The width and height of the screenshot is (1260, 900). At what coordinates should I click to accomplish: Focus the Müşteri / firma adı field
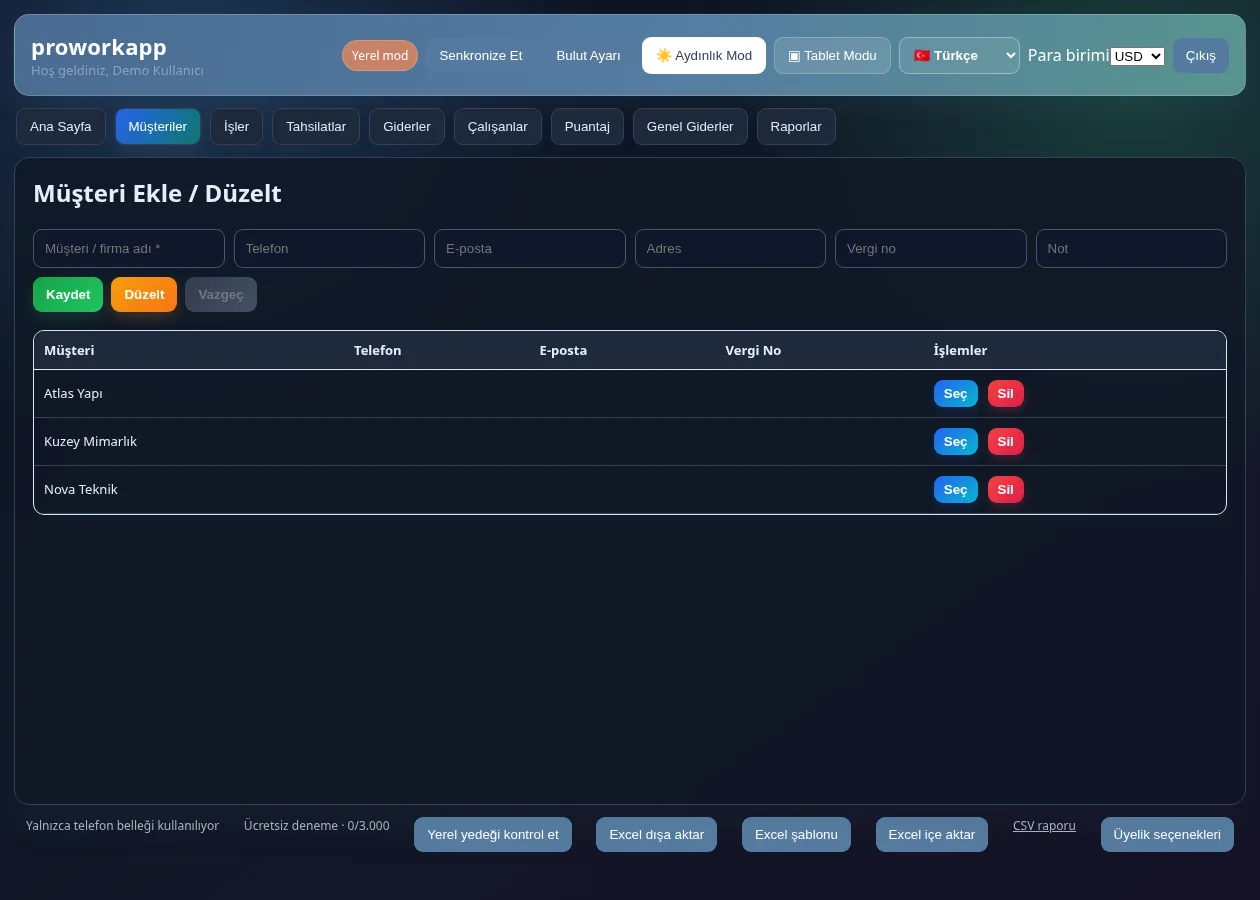[129, 248]
